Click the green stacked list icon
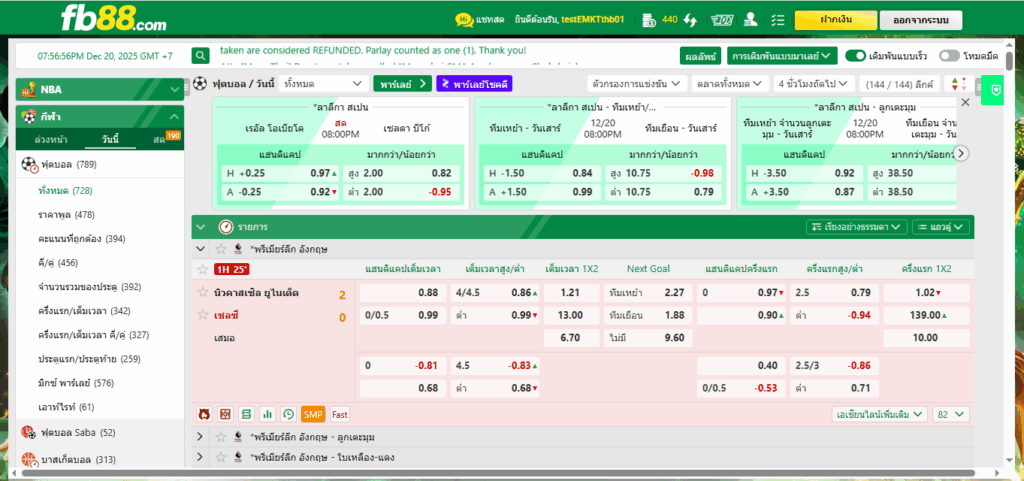Screen dimensions: 1024x481 pyautogui.click(x=246, y=414)
